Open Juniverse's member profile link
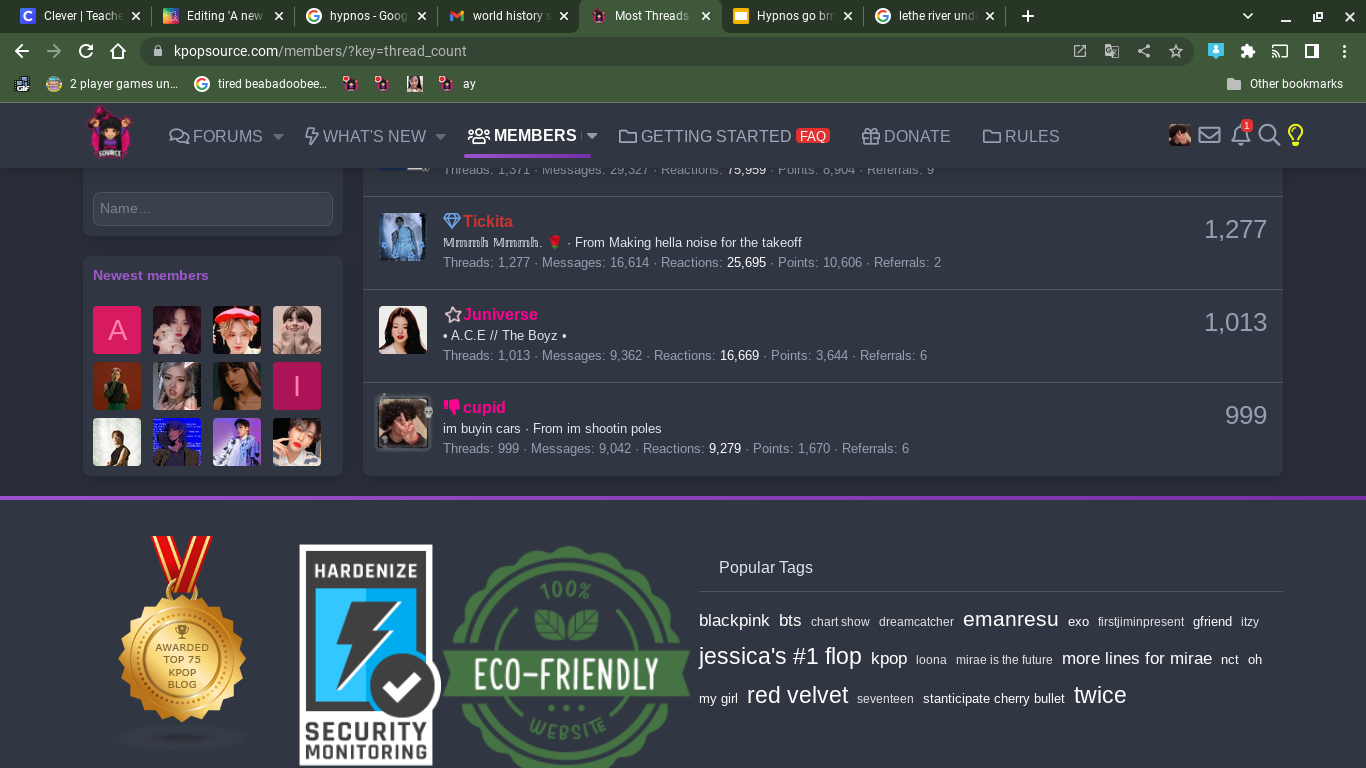 point(500,314)
